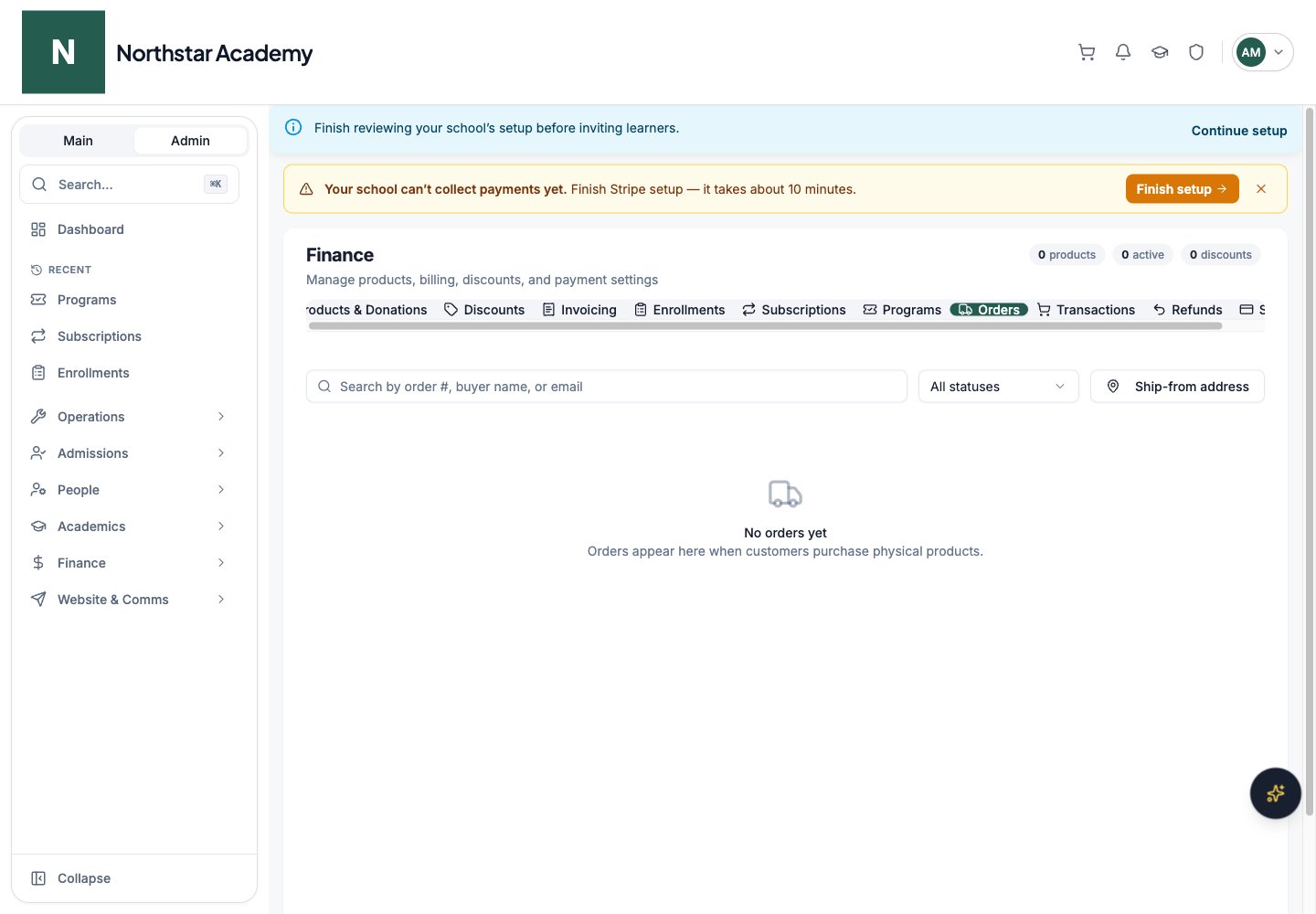Click the info icon in setup banner

tap(293, 128)
